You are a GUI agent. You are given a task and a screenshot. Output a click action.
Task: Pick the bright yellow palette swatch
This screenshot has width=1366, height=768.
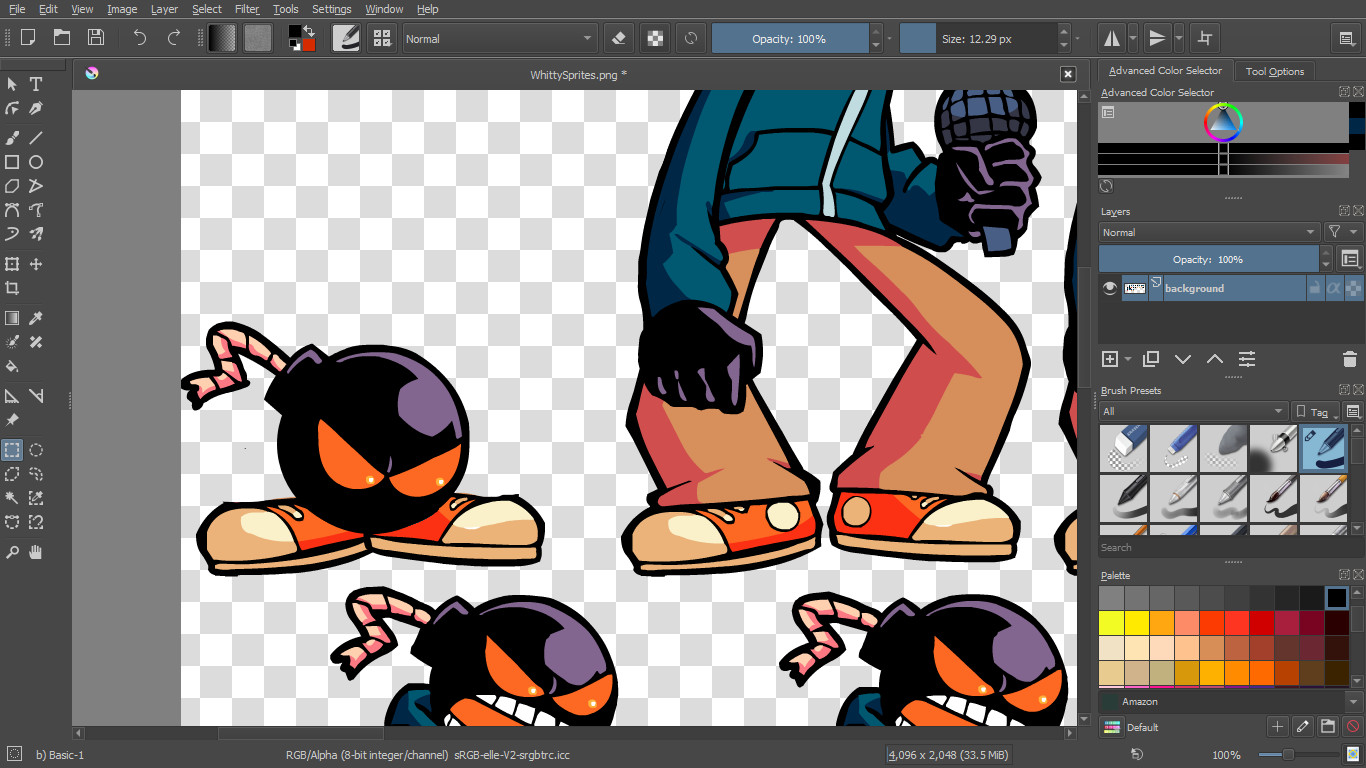pyautogui.click(x=1111, y=623)
